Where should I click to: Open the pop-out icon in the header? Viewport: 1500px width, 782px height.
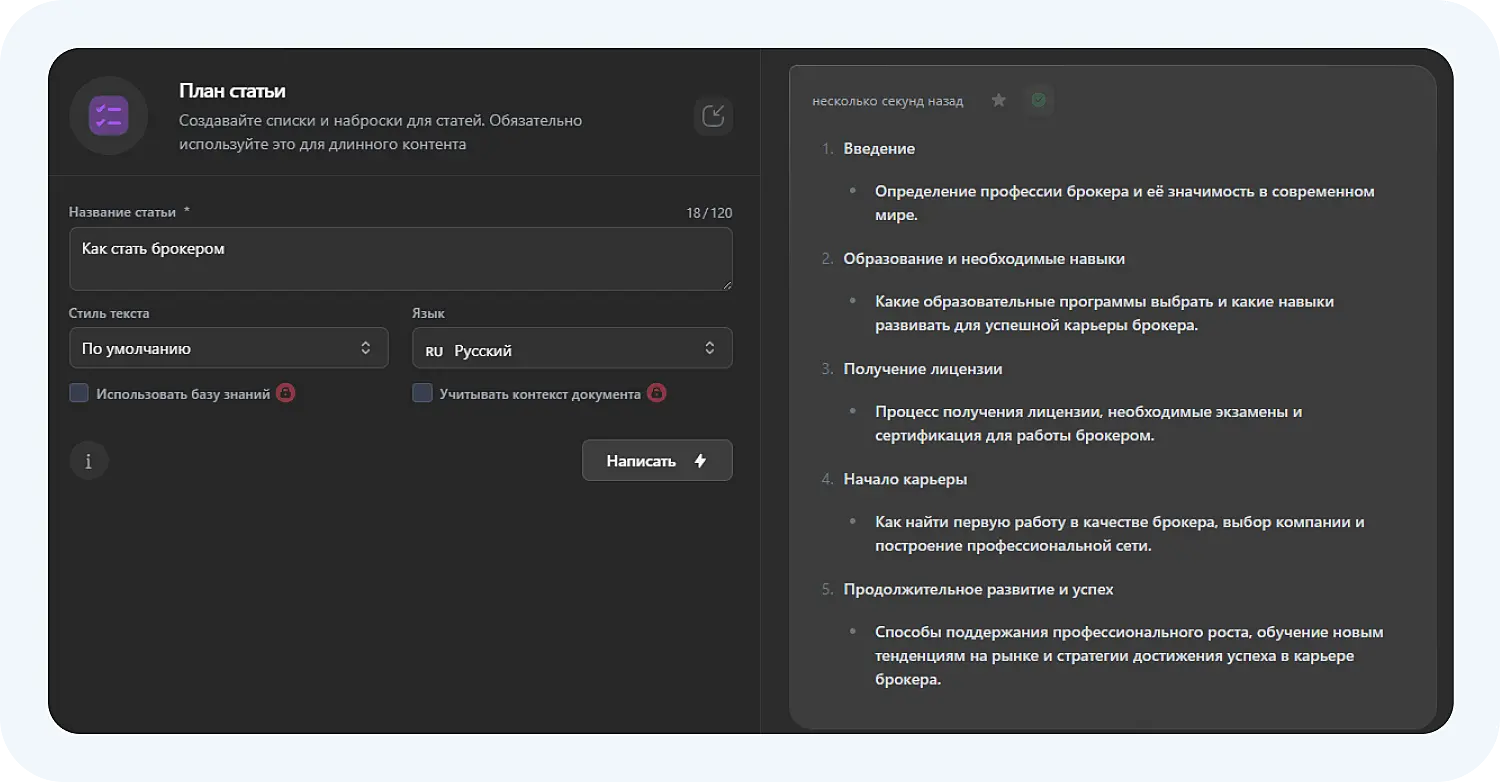pyautogui.click(x=713, y=116)
